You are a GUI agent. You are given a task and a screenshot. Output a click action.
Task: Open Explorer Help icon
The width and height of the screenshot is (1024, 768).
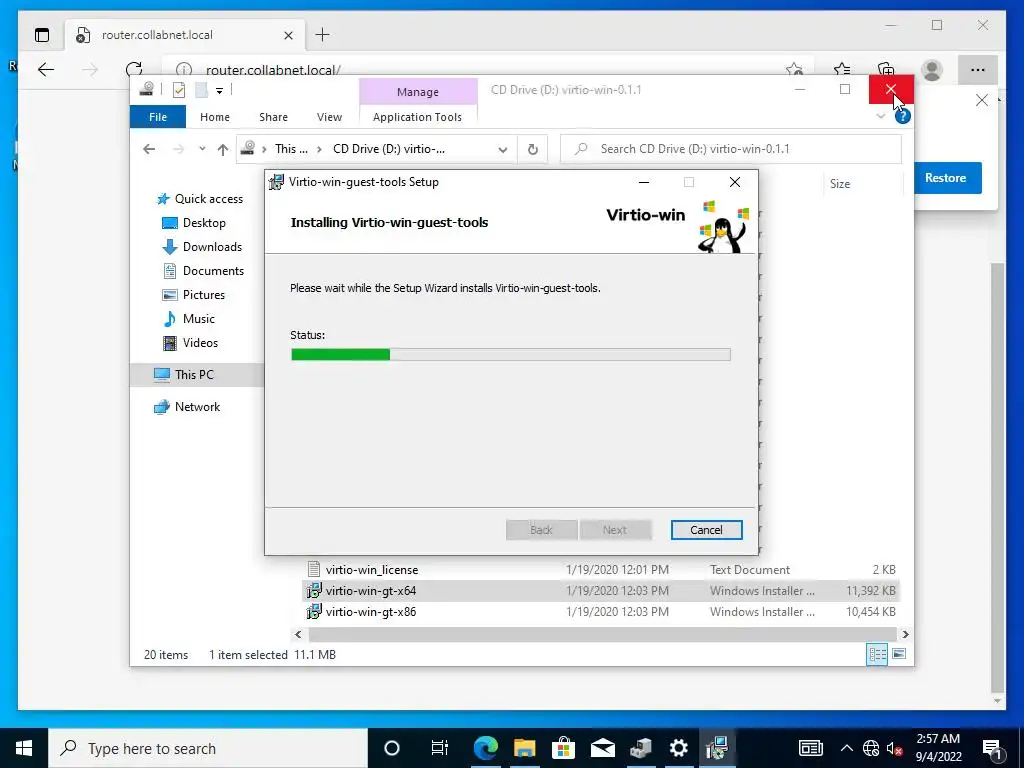point(903,116)
